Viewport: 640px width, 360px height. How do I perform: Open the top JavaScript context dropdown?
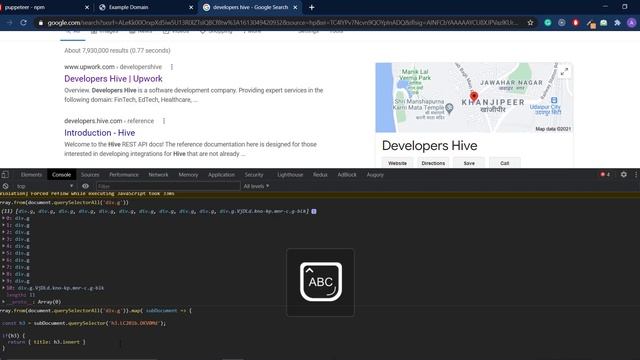(x=45, y=186)
